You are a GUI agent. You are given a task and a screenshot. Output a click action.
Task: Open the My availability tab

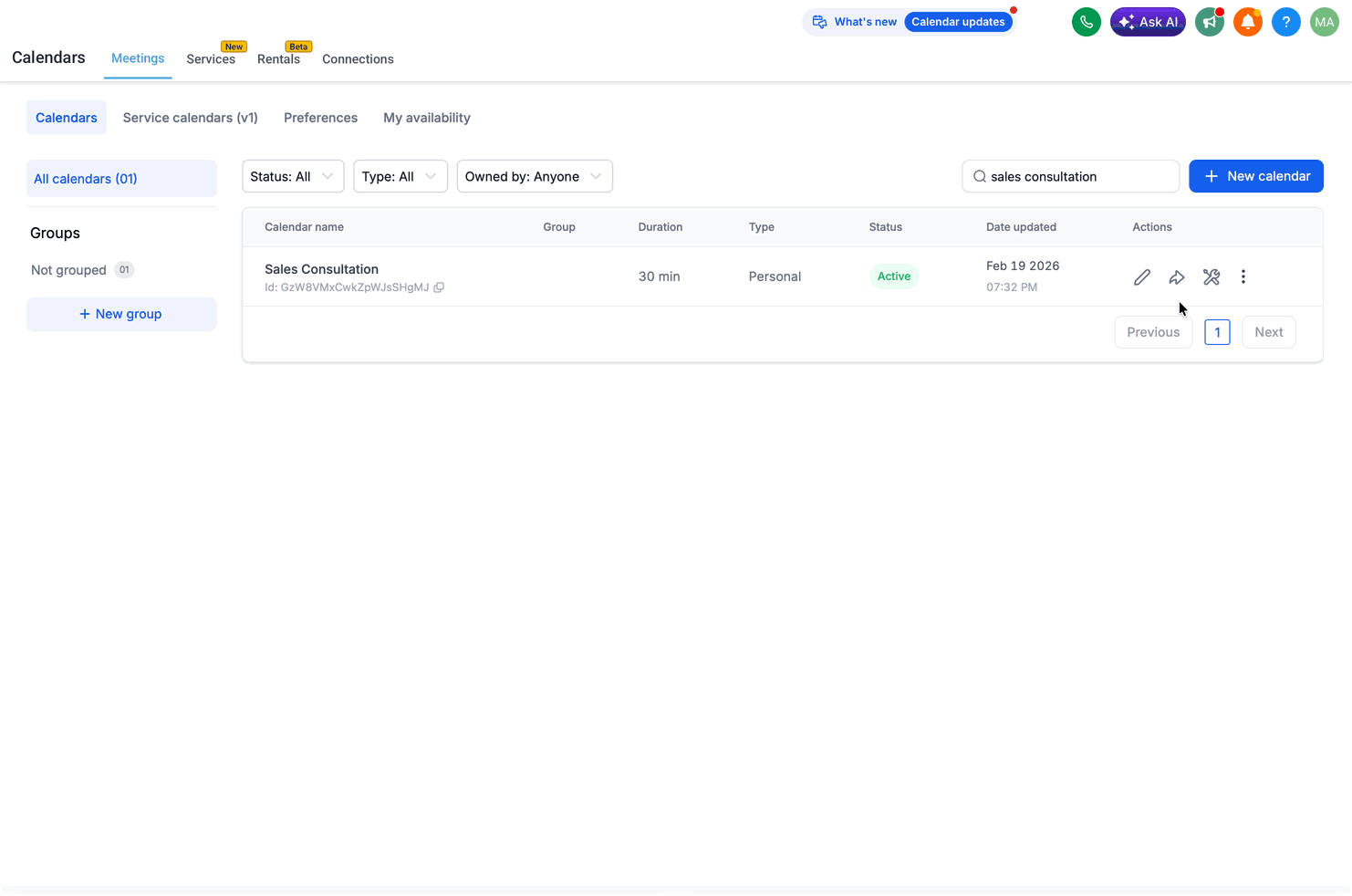427,118
